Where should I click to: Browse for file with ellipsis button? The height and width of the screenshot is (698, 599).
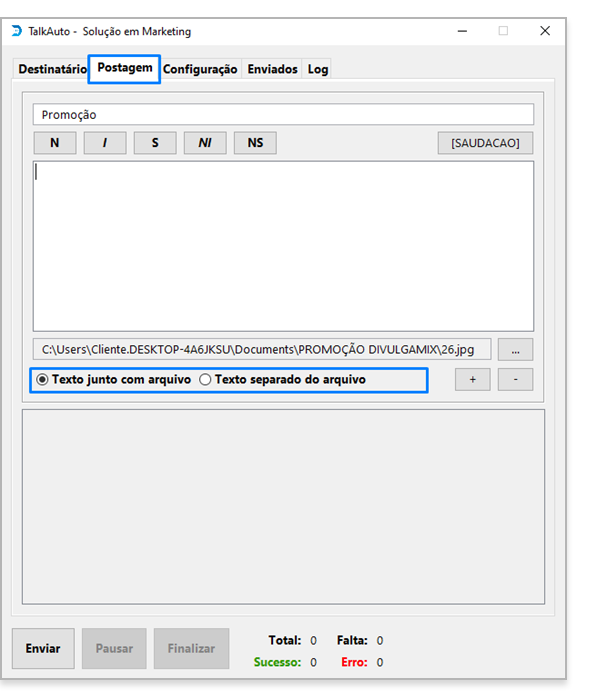pos(515,349)
